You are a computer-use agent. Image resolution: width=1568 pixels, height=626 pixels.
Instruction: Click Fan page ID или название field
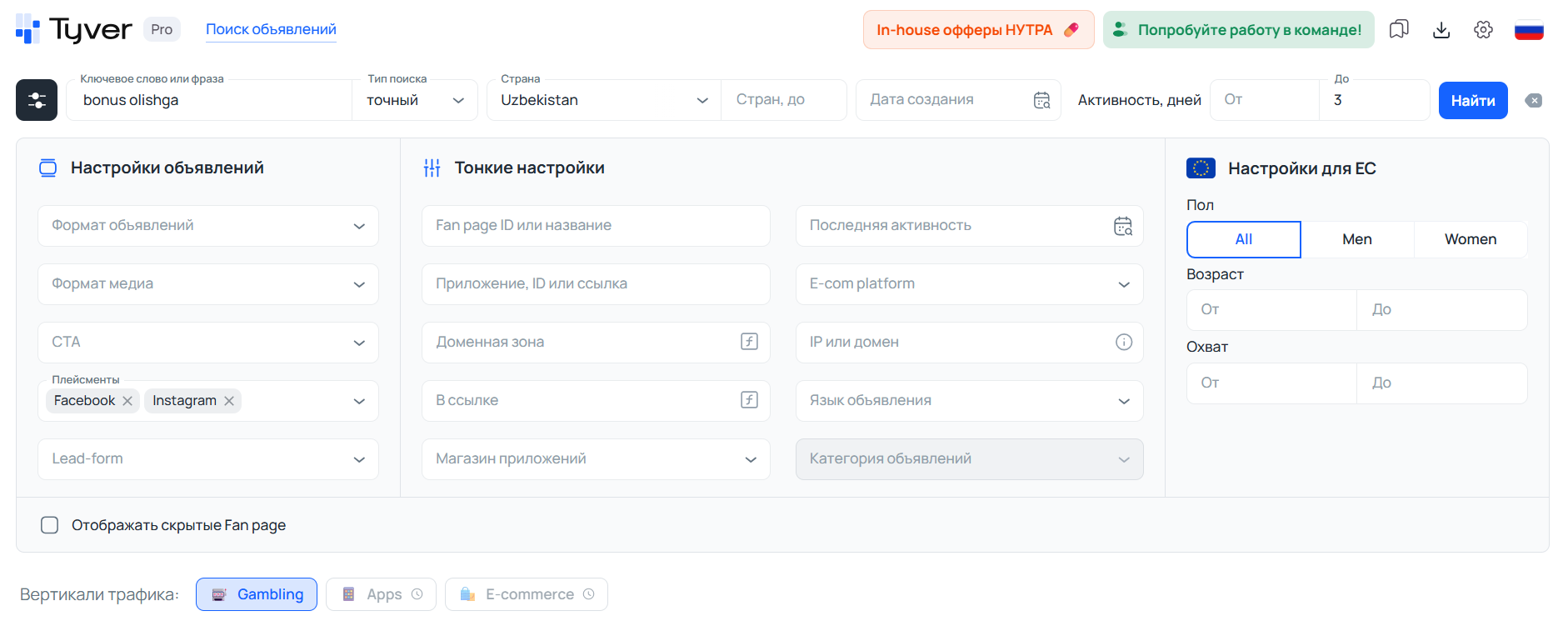tap(596, 226)
